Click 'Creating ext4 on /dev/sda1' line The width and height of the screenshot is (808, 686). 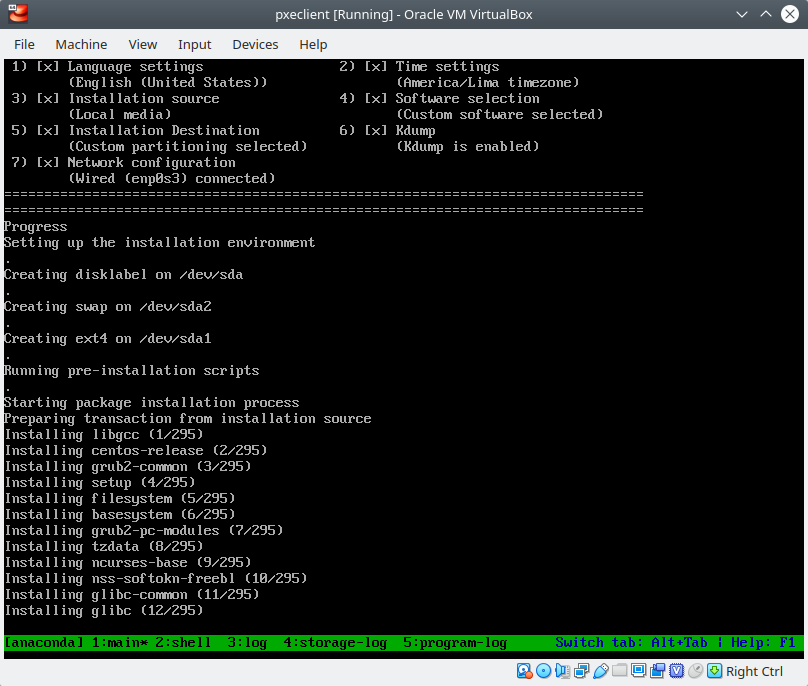tap(108, 339)
